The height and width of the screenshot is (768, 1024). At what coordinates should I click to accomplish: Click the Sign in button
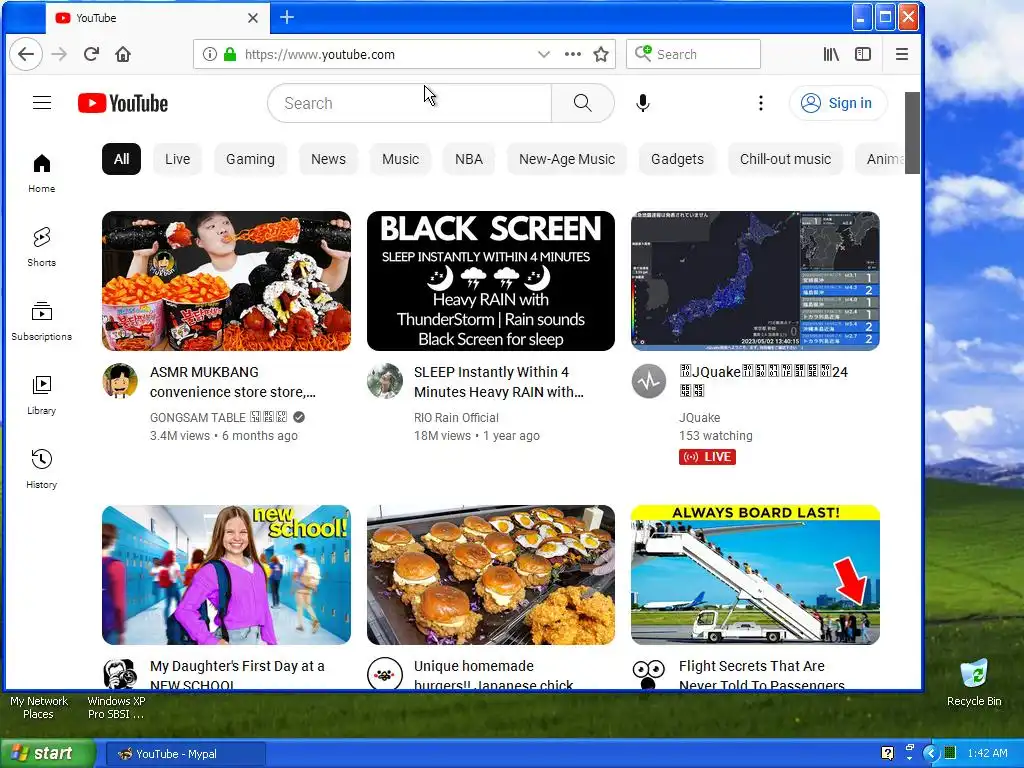tap(838, 103)
